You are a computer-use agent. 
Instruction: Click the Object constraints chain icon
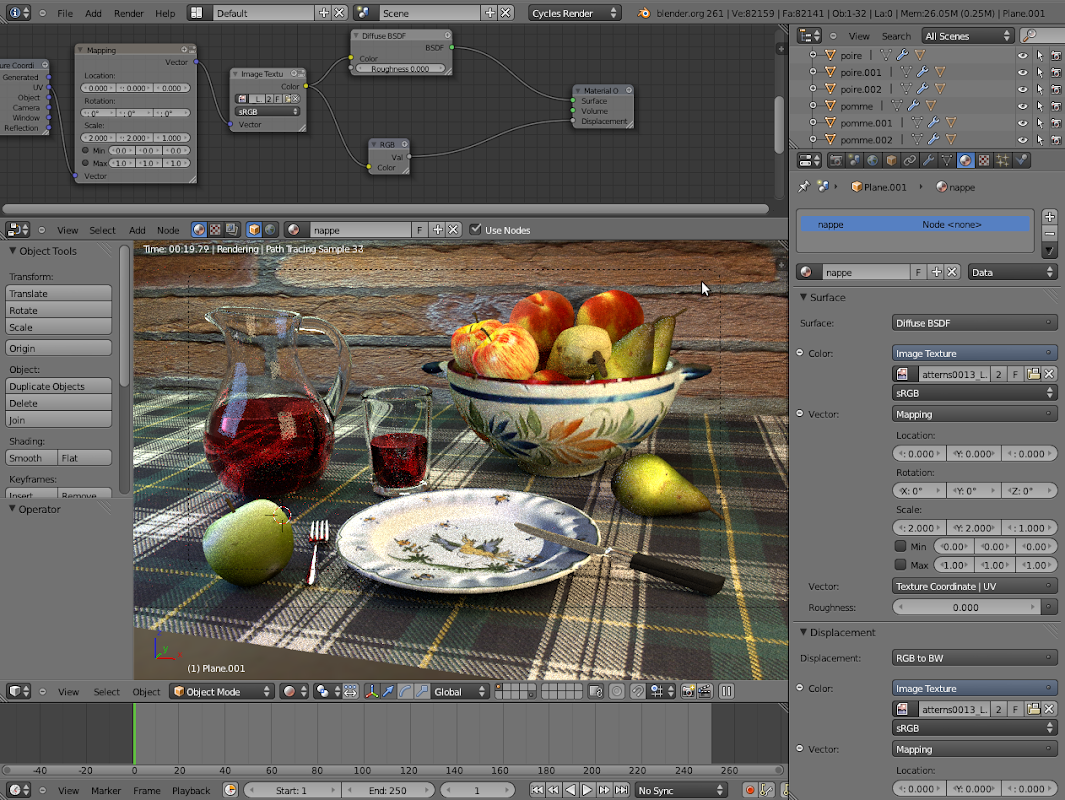[909, 160]
